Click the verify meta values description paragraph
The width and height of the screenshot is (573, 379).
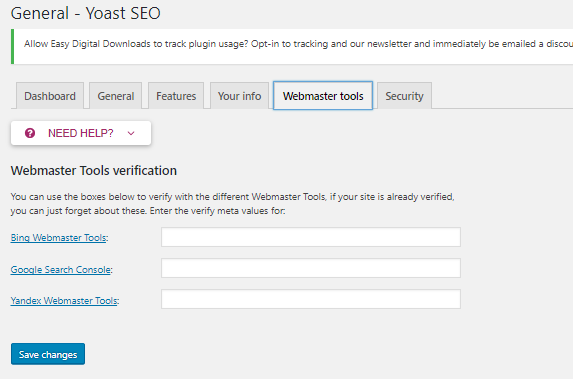pos(232,204)
